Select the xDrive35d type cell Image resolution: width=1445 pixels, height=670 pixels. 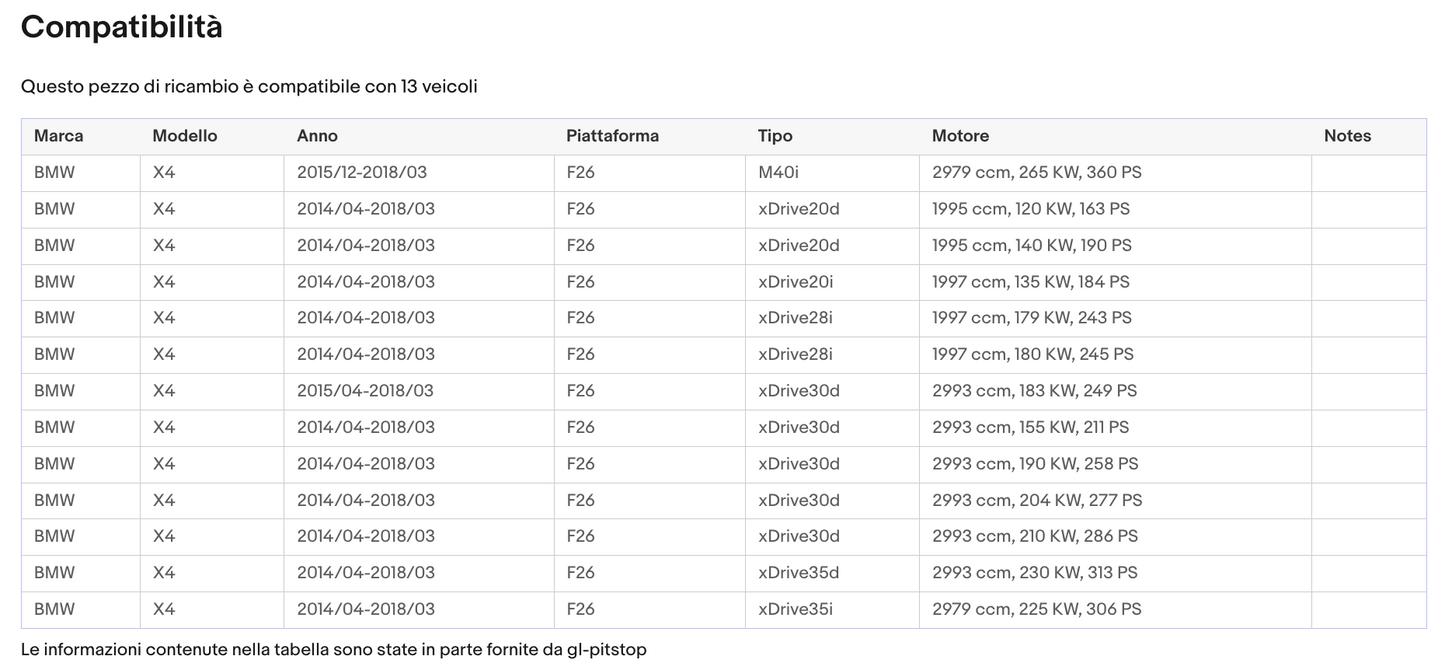click(x=798, y=572)
